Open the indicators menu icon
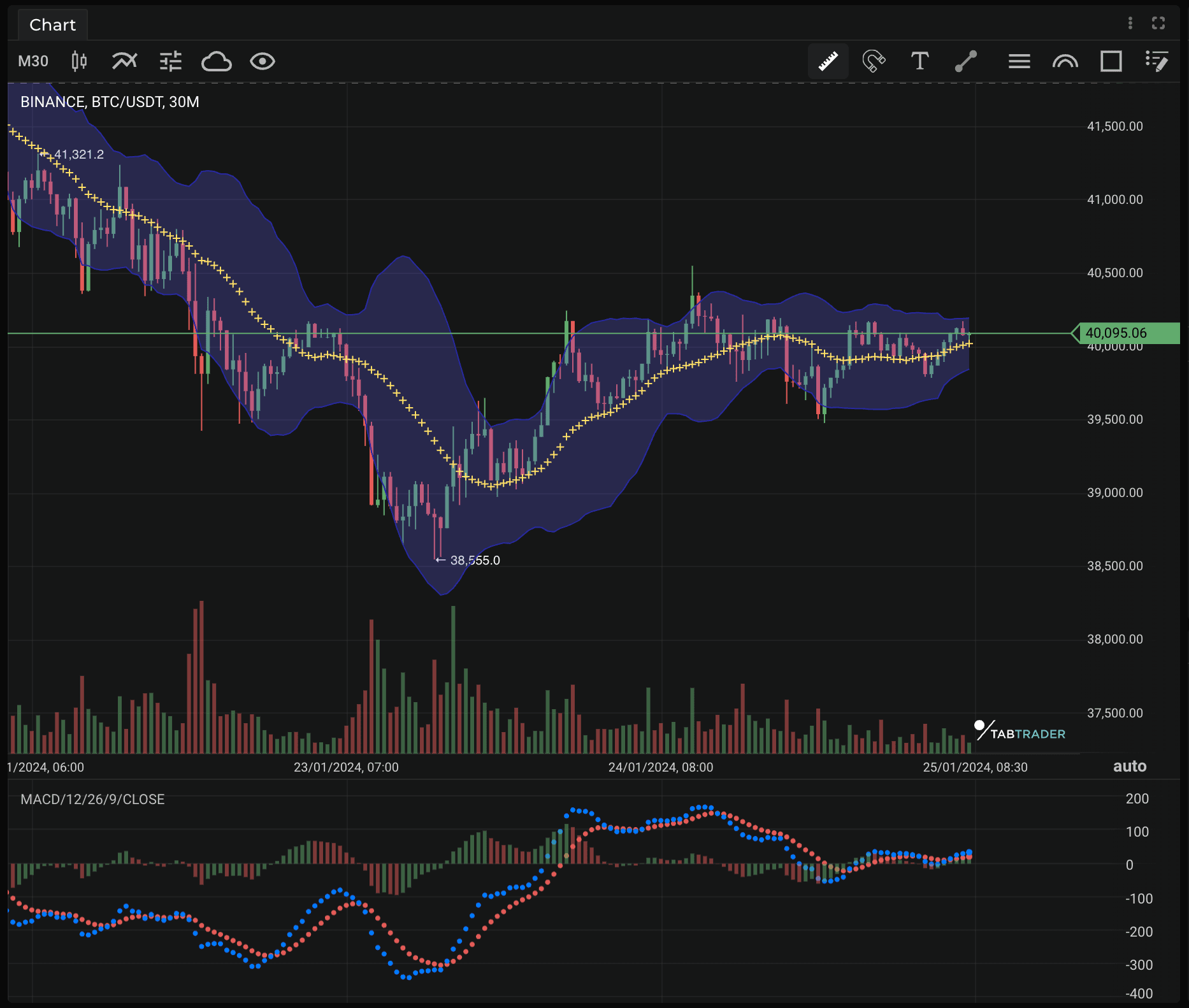The height and width of the screenshot is (1008, 1189). pyautogui.click(x=125, y=61)
